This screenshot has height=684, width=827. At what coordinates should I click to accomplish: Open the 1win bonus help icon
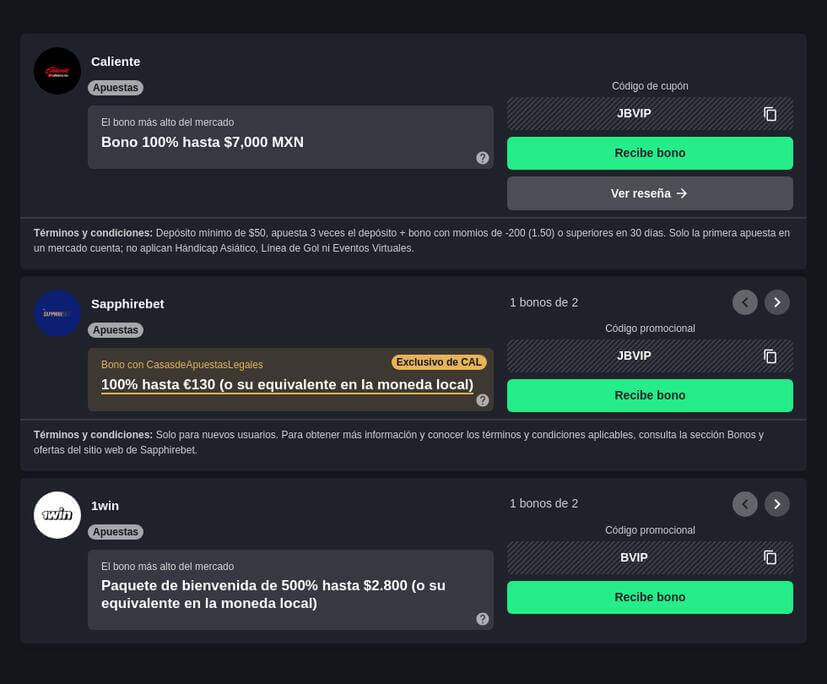pyautogui.click(x=483, y=619)
